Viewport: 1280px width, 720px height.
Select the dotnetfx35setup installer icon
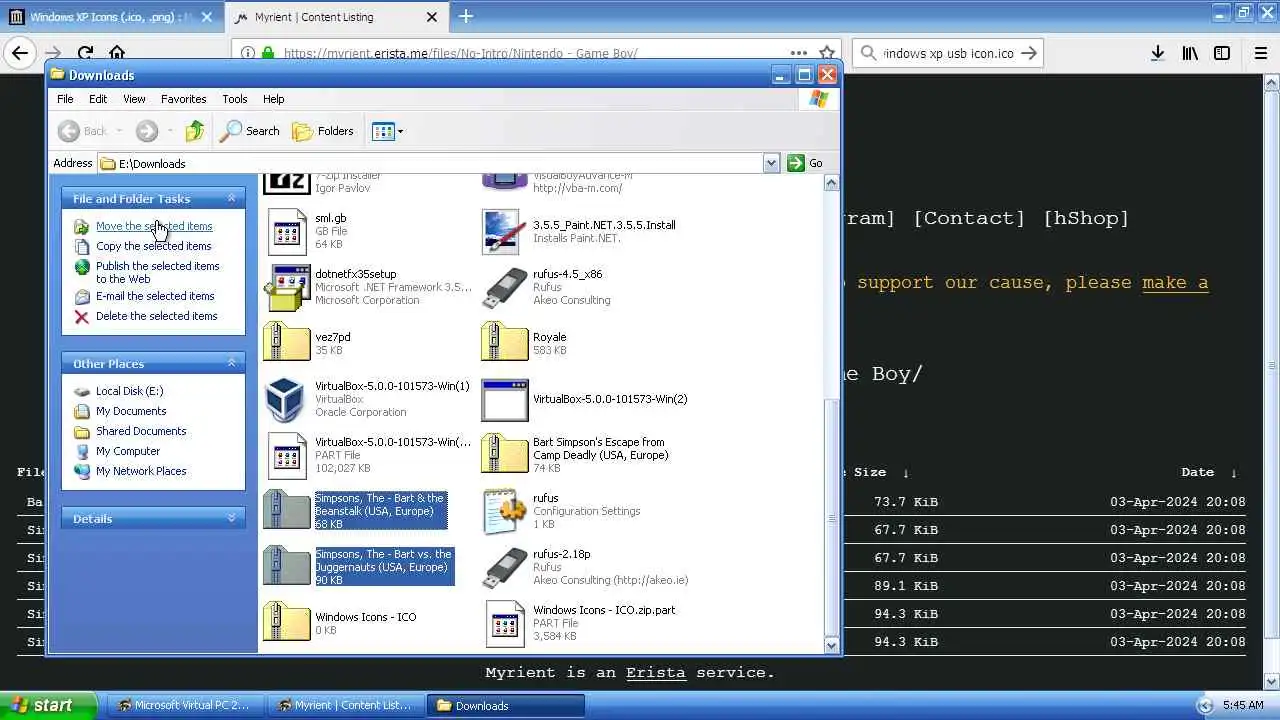click(x=287, y=288)
